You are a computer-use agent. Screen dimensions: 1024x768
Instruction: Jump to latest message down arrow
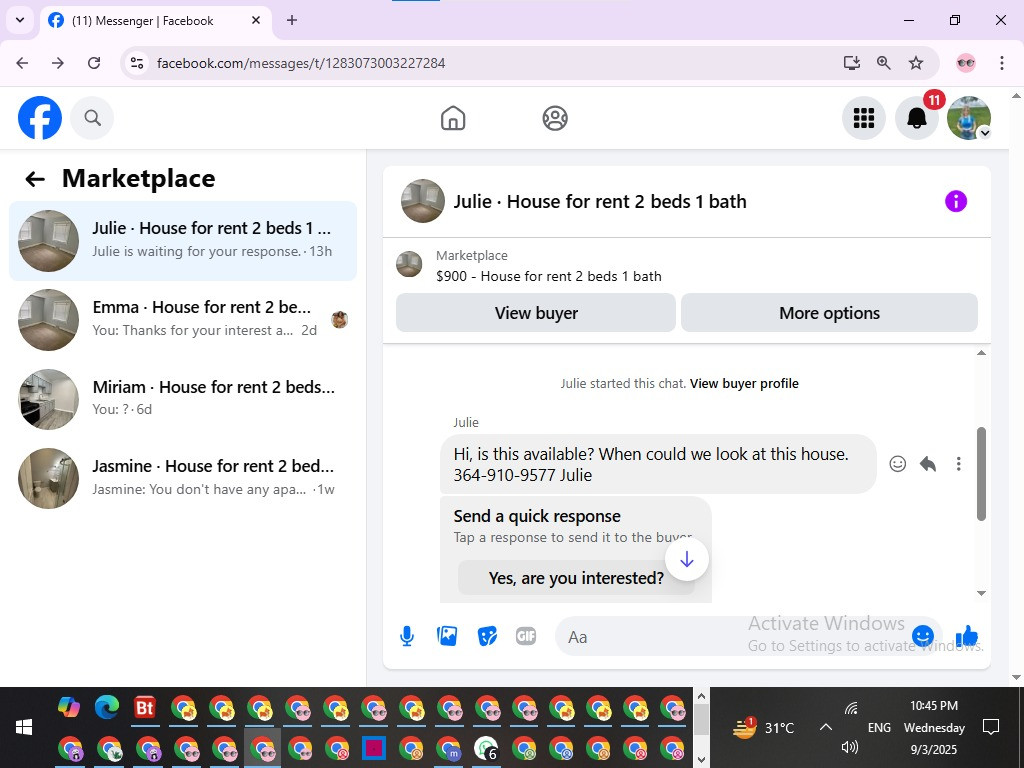(686, 559)
